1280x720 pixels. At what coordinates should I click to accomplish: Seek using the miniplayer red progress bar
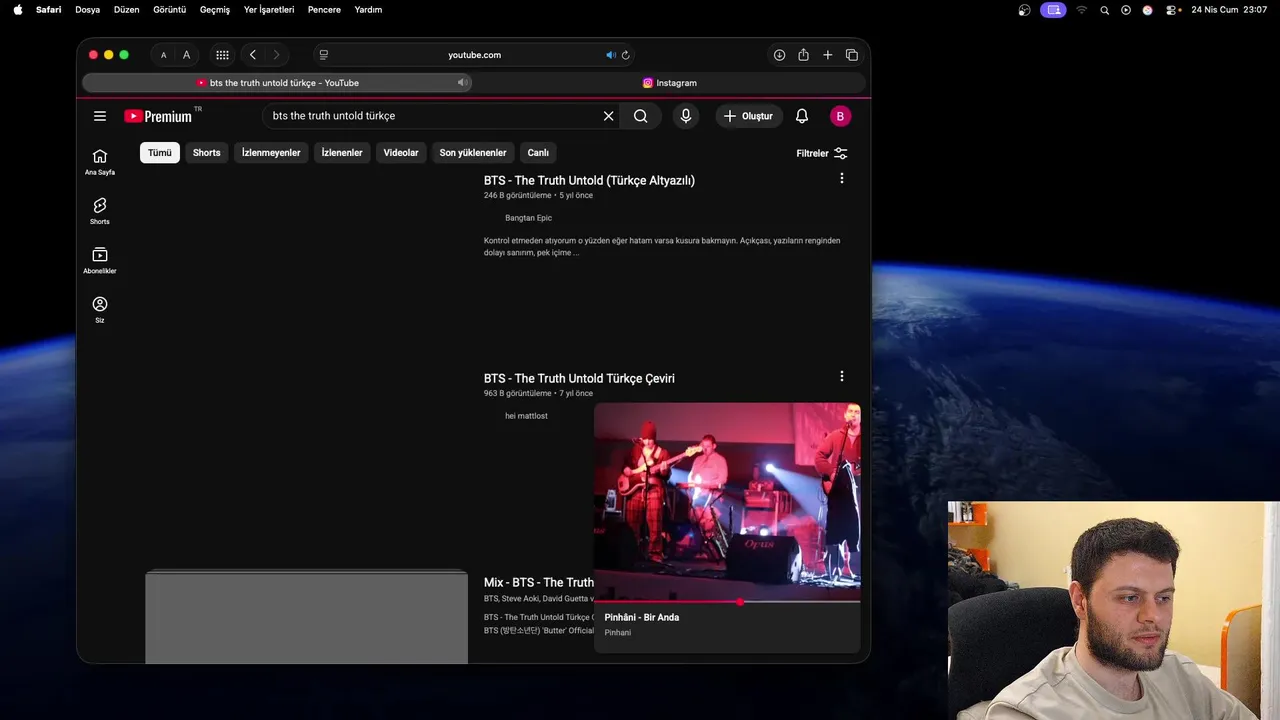pos(727,602)
